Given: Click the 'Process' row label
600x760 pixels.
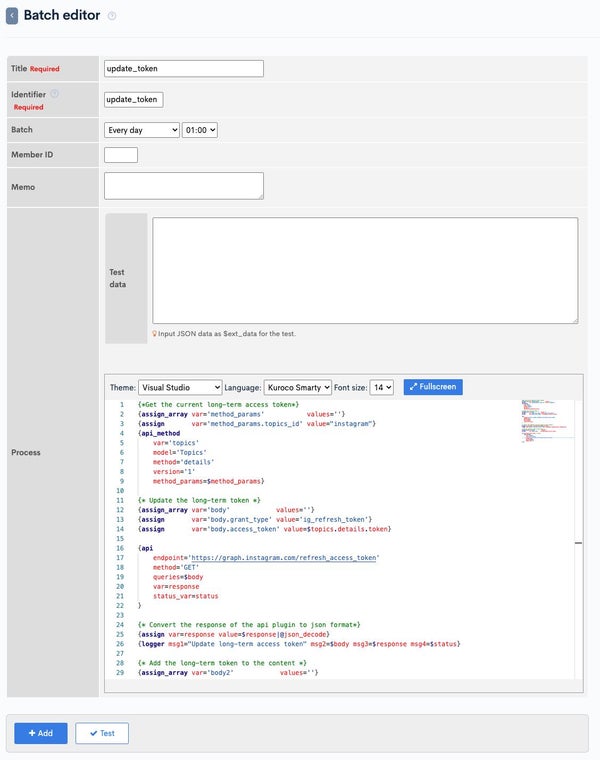Looking at the screenshot, I should (26, 452).
